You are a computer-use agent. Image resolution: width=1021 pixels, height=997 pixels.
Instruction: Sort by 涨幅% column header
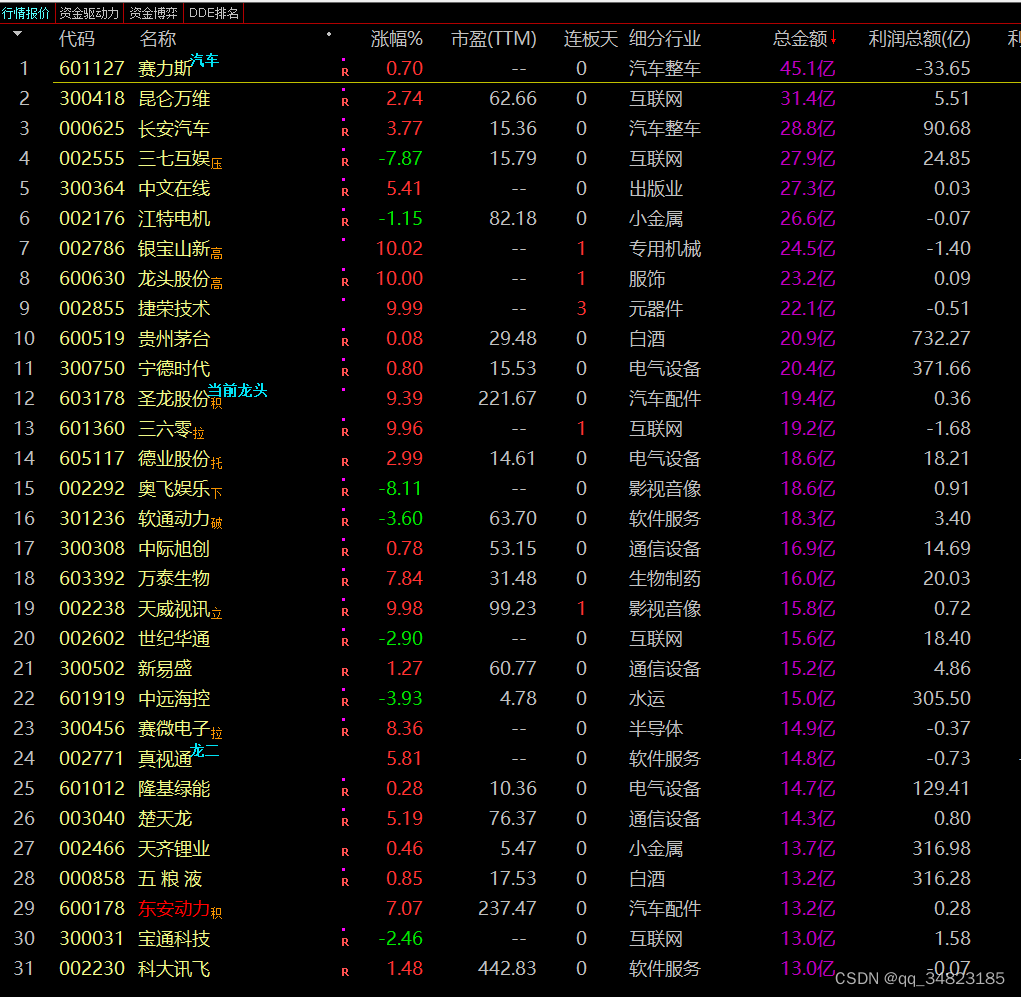[397, 39]
